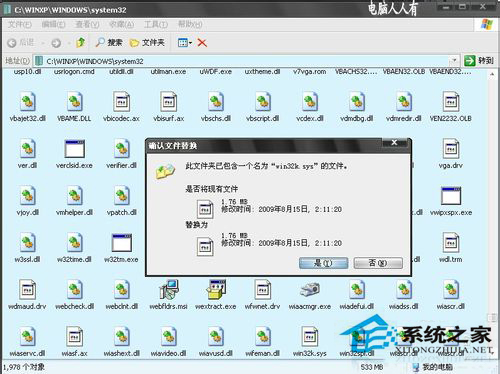This screenshot has width=500, height=374.
Task: Select the wiadss.dll file icon
Action: 404,289
